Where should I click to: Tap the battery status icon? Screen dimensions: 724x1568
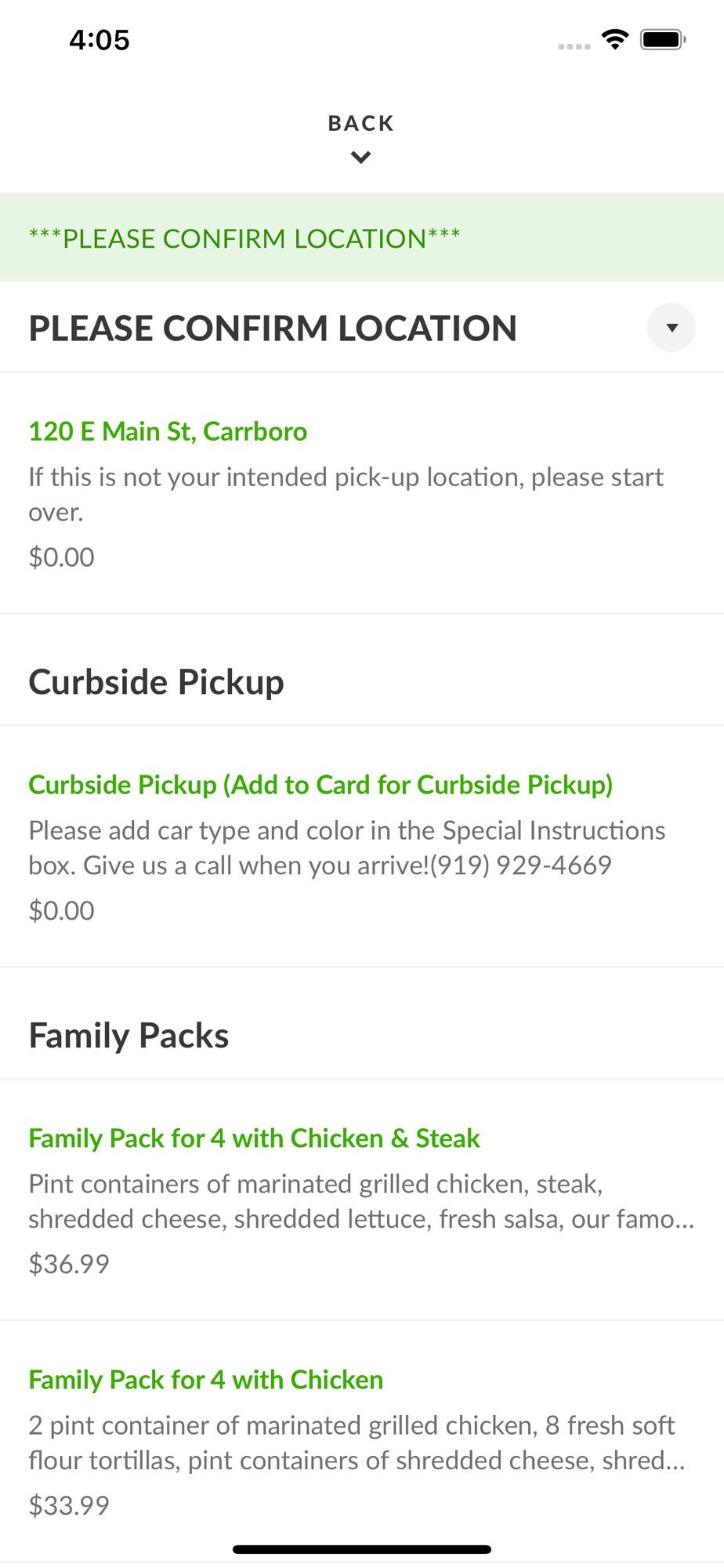(663, 39)
